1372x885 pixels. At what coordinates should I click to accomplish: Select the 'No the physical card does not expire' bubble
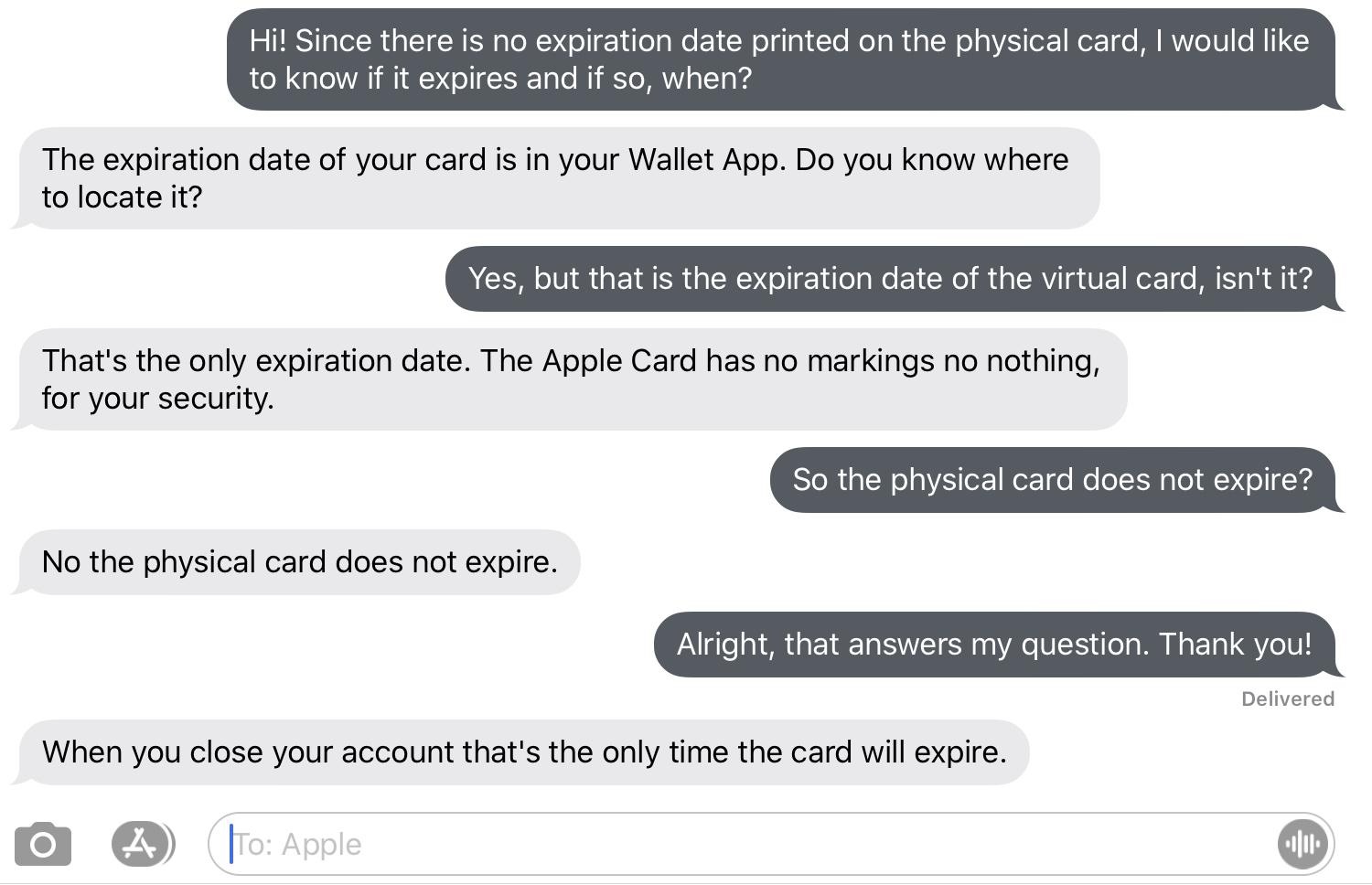point(299,561)
